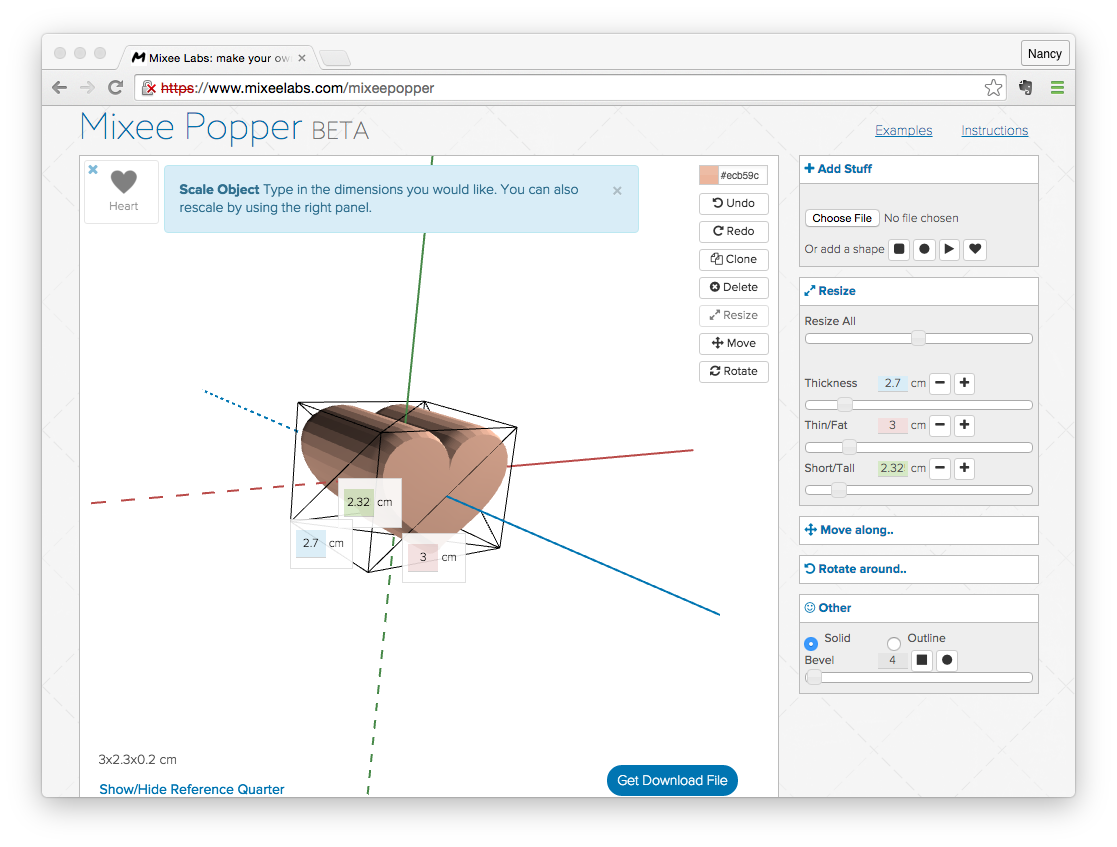
Task: Add a circle shape
Action: [x=925, y=249]
